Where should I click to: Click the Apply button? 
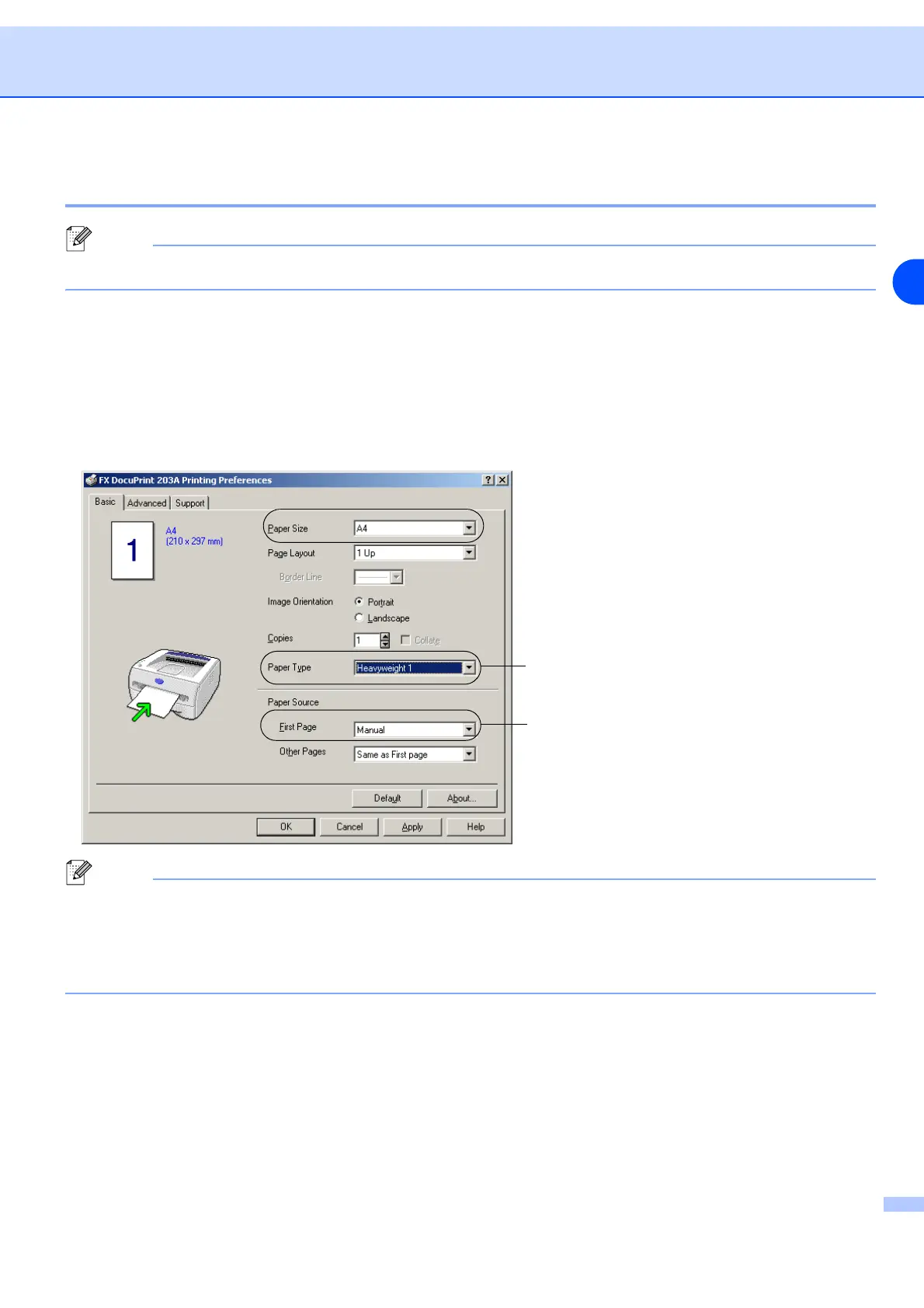coord(412,827)
